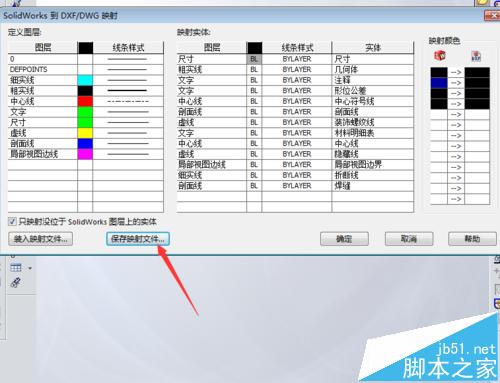Screen dimensions: 500x383
Task: Click the BYLAYER cell in the 焊缝 row
Action: click(297, 186)
